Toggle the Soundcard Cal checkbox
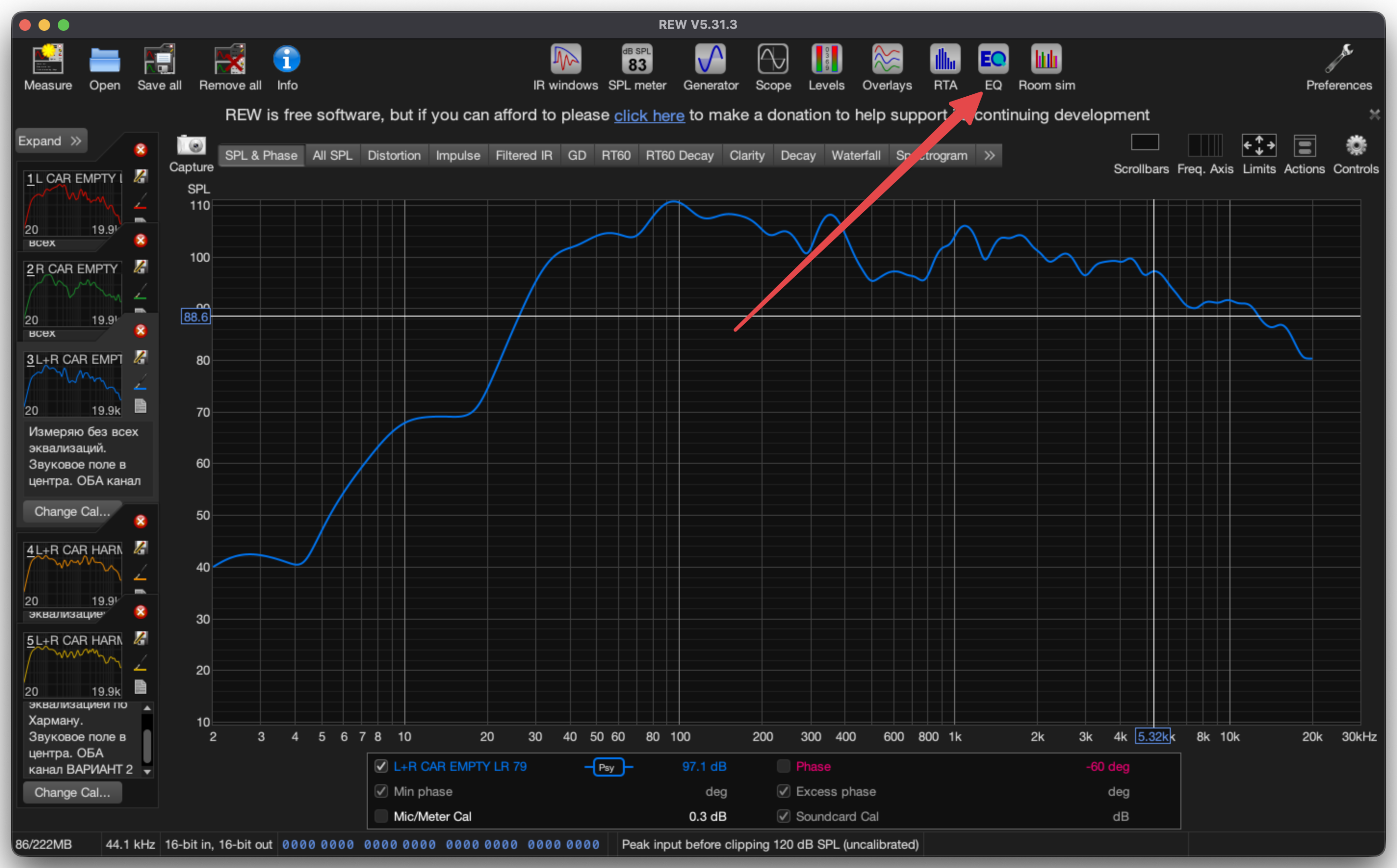 783,816
